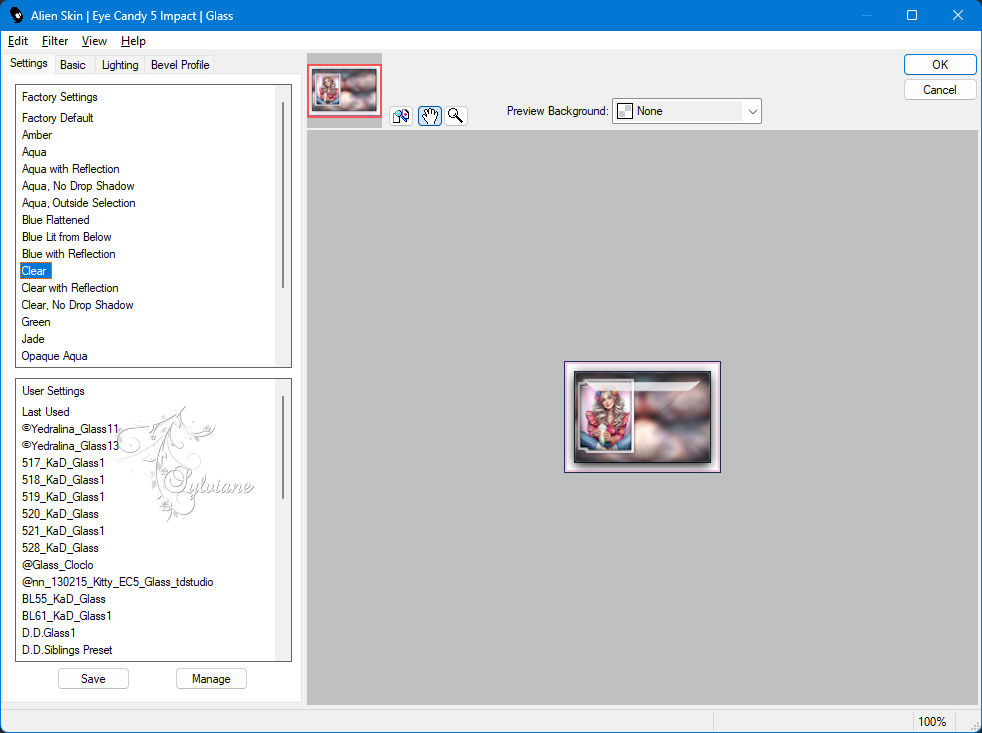
Task: Select the Blue Lit from Below preset
Action: [x=66, y=237]
